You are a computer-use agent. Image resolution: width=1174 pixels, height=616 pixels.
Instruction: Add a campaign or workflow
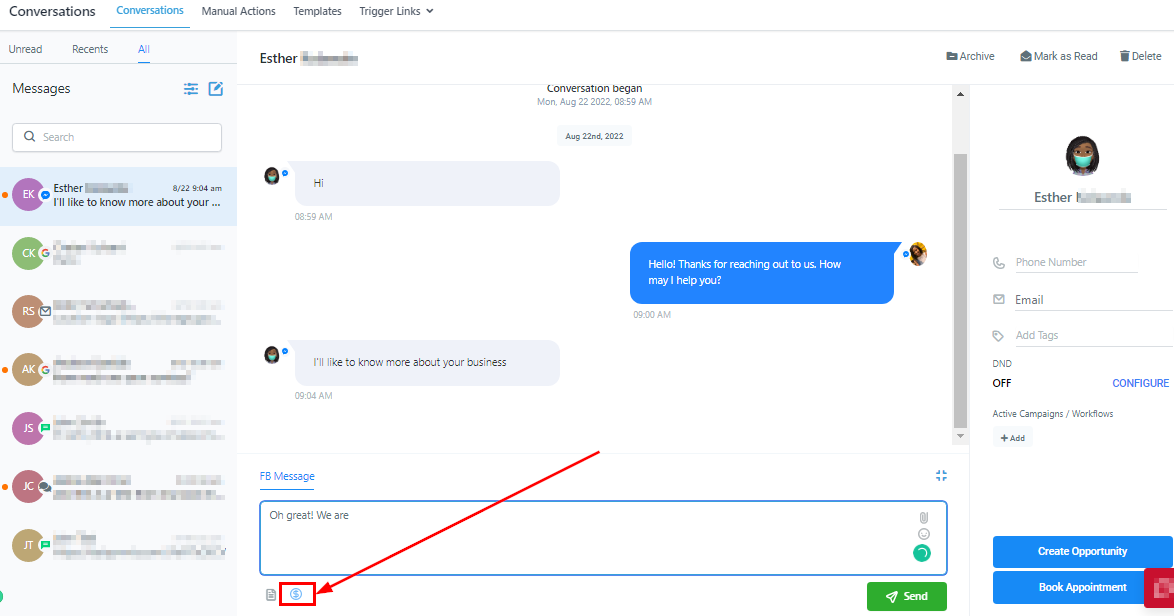click(x=1012, y=438)
